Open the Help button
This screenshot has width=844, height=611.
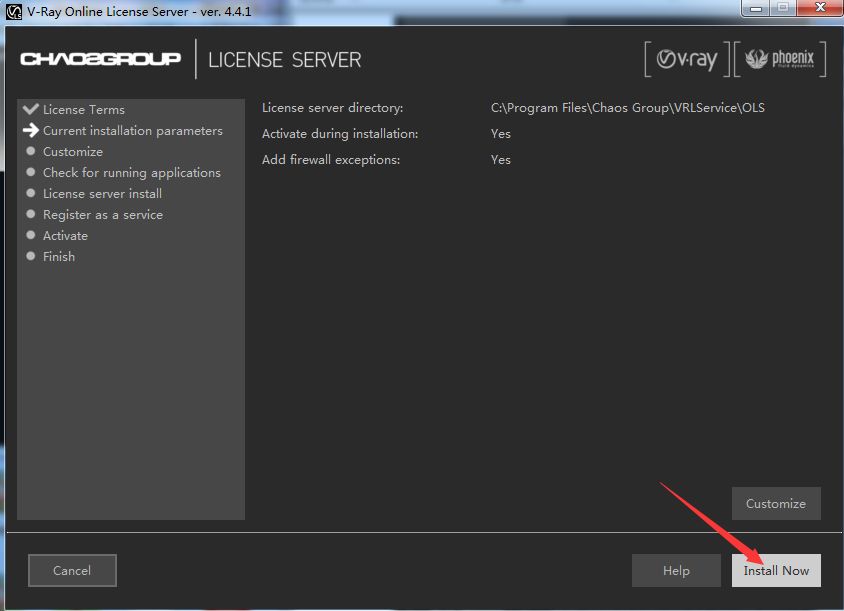676,570
